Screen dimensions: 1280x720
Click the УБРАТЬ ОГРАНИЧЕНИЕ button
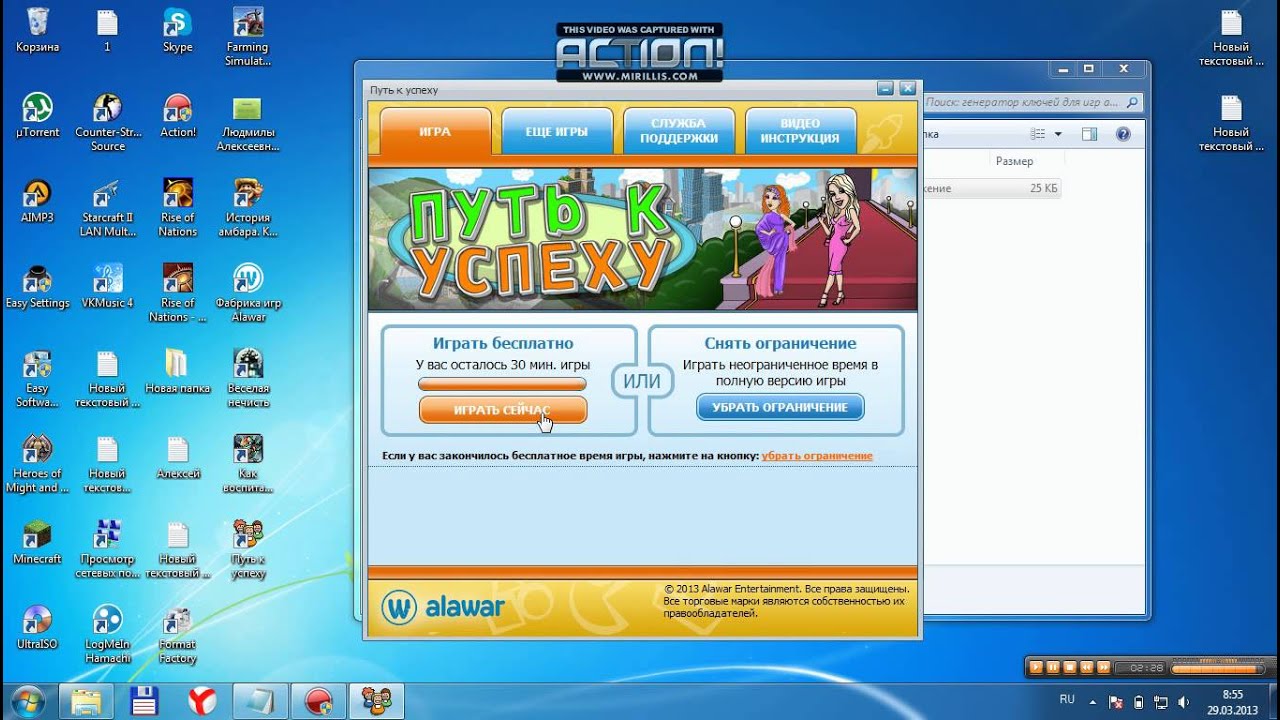pyautogui.click(x=780, y=407)
